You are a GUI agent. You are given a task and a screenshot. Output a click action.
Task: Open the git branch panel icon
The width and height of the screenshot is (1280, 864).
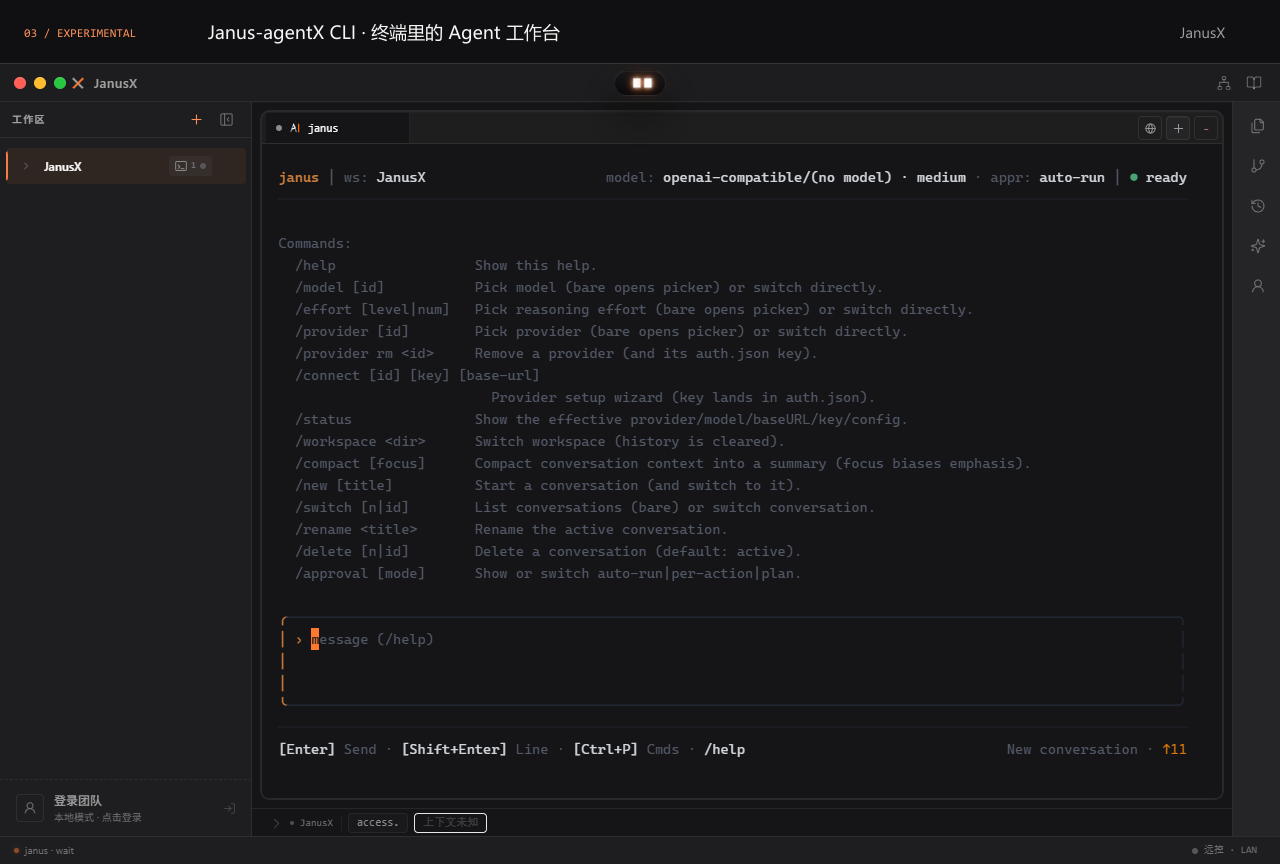click(x=1258, y=166)
